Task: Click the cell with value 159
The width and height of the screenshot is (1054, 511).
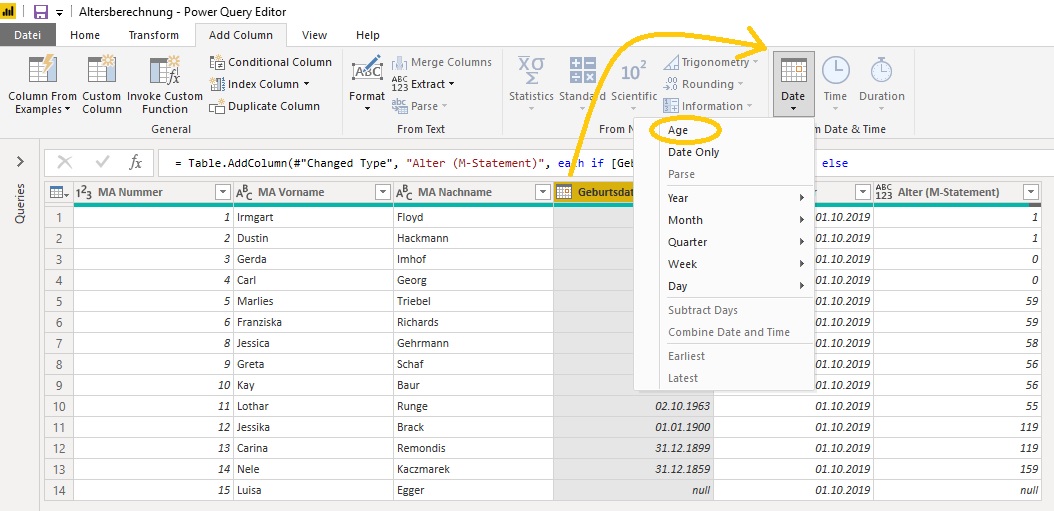Action: 957,469
